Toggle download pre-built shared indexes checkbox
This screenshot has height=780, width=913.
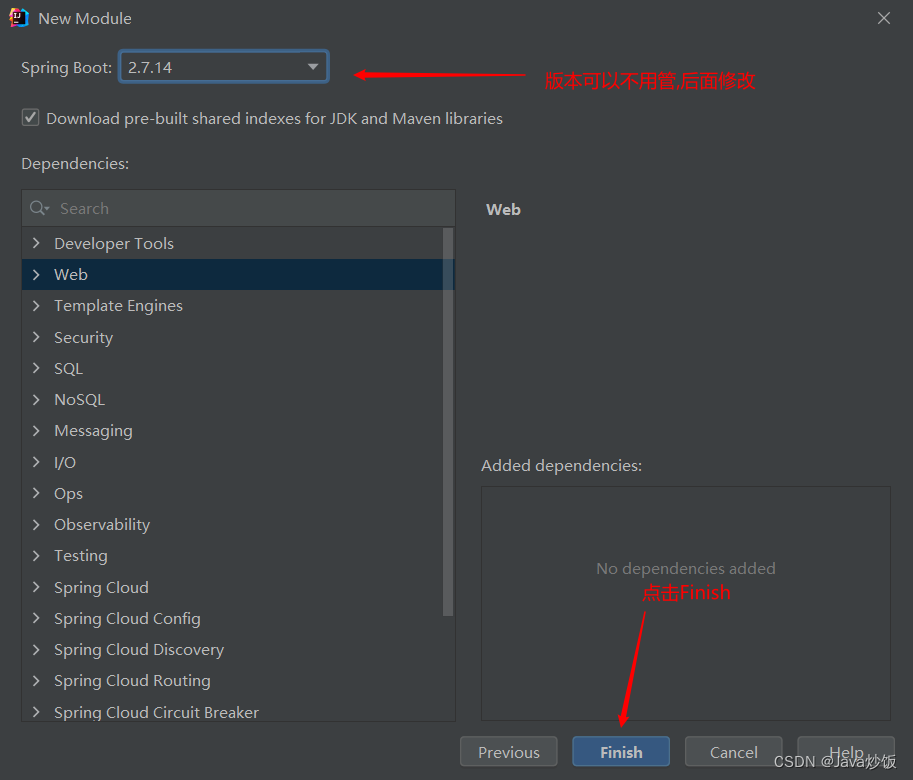(x=30, y=118)
